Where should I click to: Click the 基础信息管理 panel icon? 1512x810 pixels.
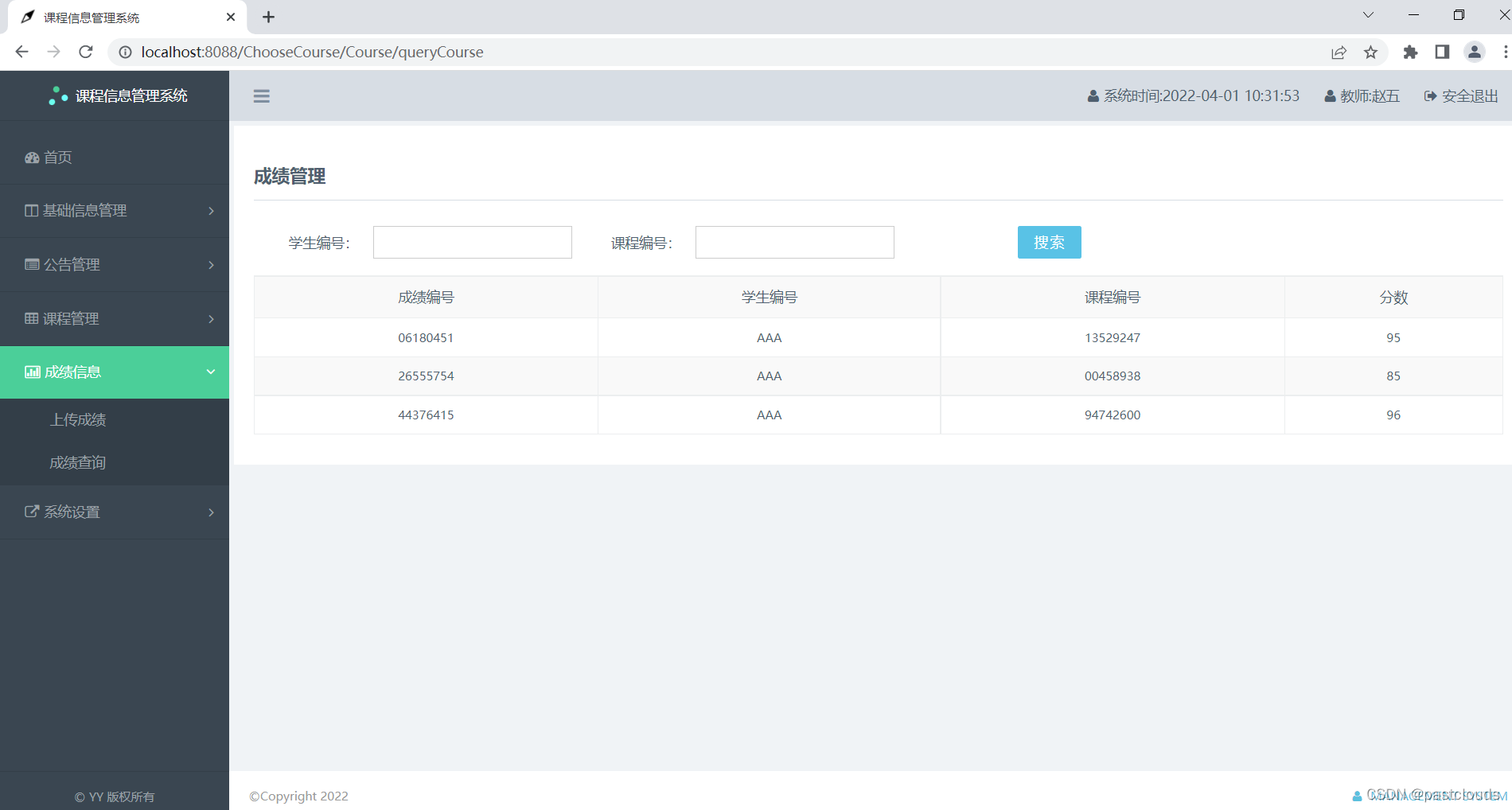tap(30, 211)
